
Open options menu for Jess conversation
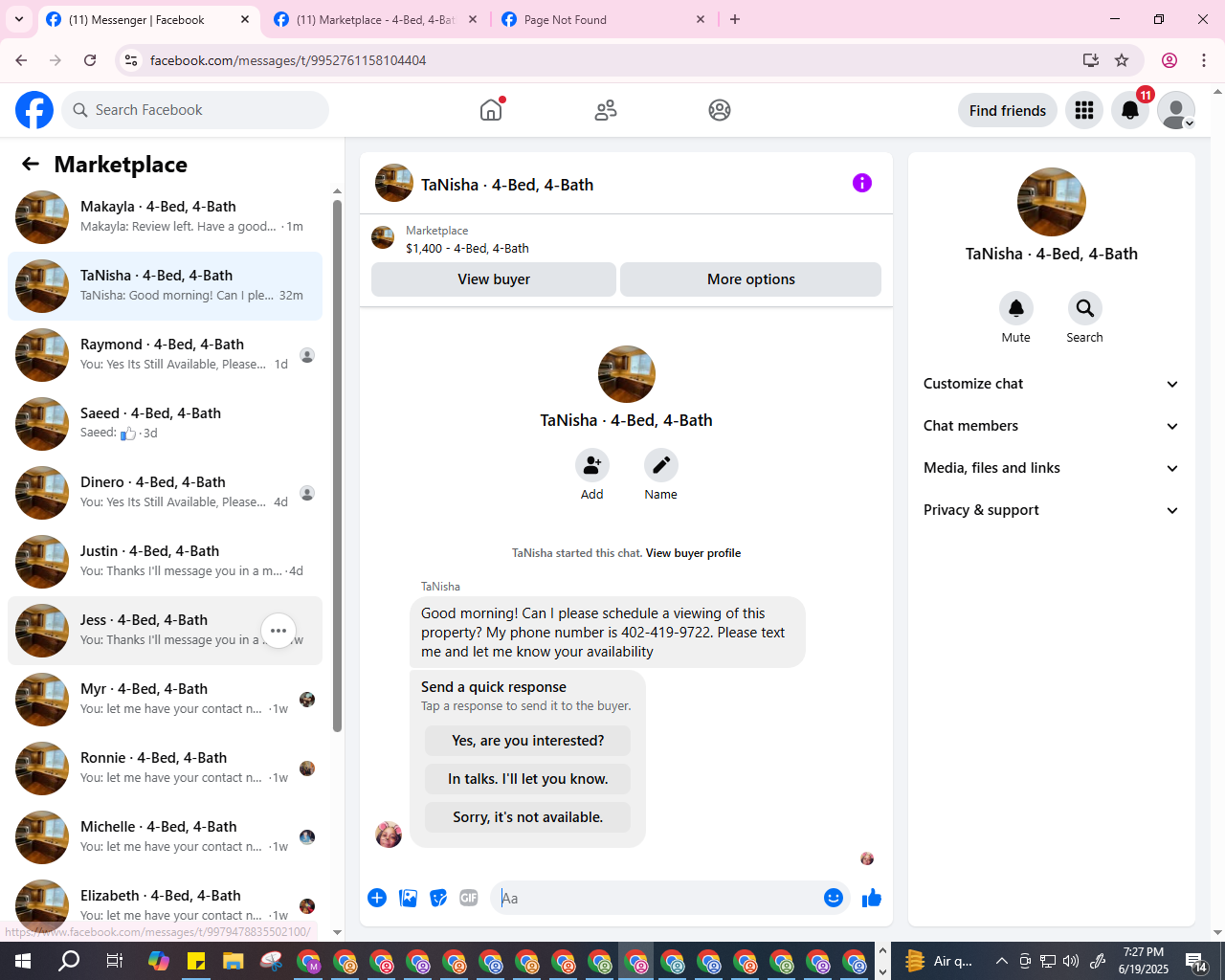[x=278, y=631]
